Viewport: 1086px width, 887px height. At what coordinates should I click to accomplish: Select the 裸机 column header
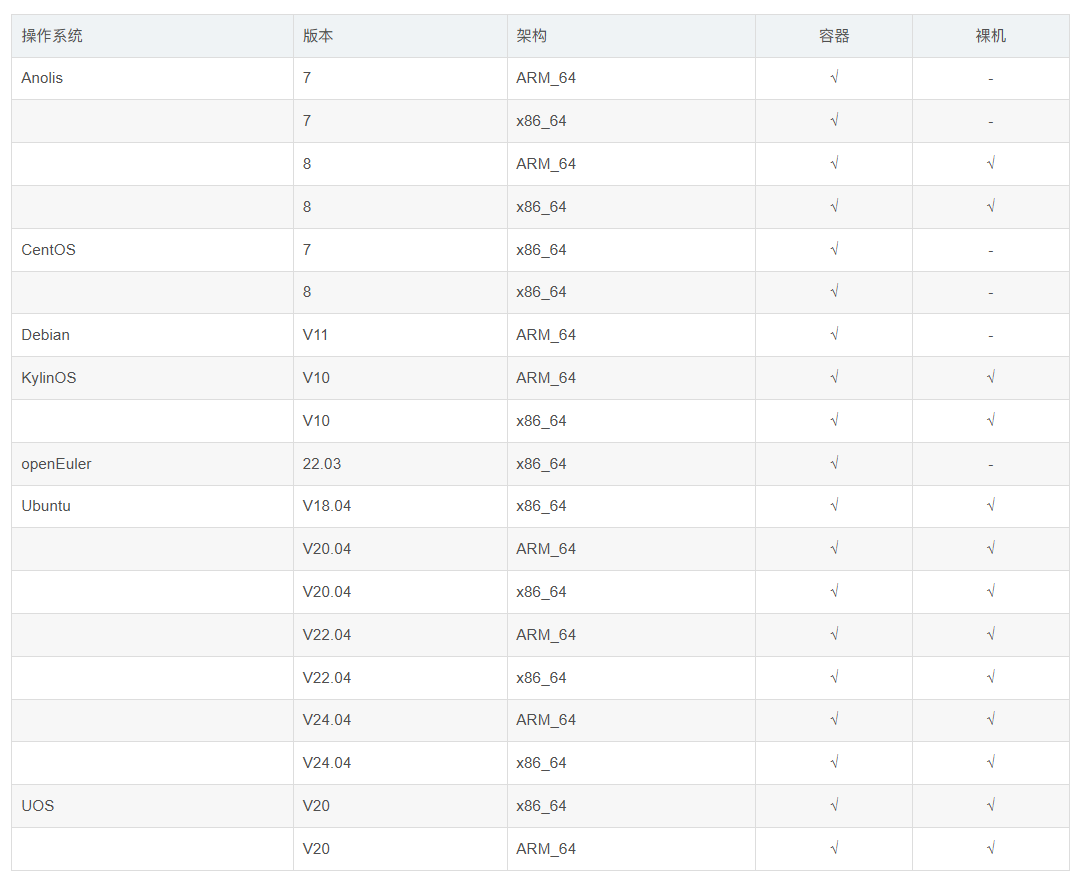coord(990,36)
